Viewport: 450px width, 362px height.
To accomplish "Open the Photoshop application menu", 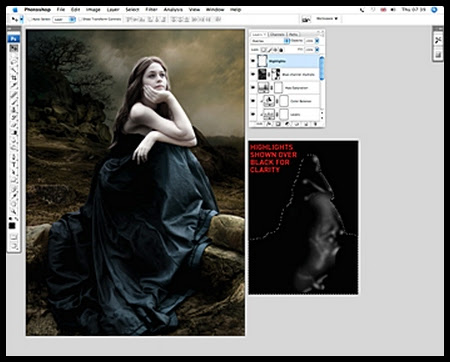I will tap(37, 10).
